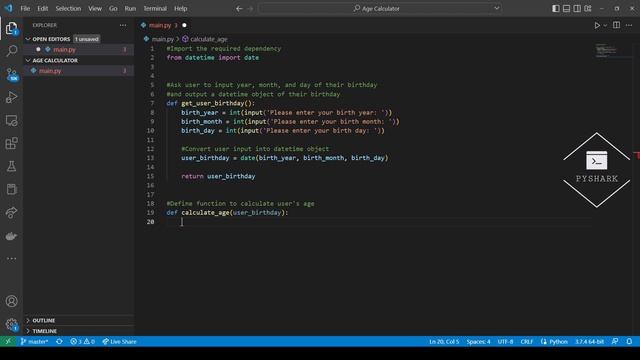
Task: Run Python file with play button
Action: point(597,25)
